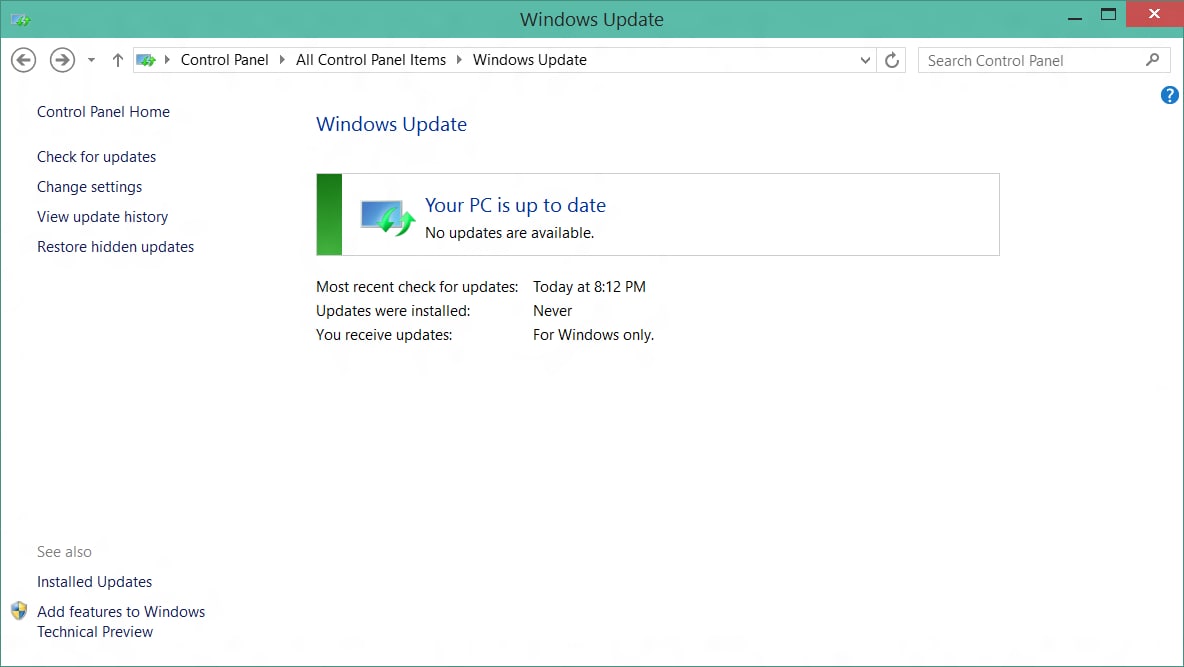Screen dimensions: 1184x667
Task: Click 'Your PC is up to date' heading
Action: click(x=515, y=205)
